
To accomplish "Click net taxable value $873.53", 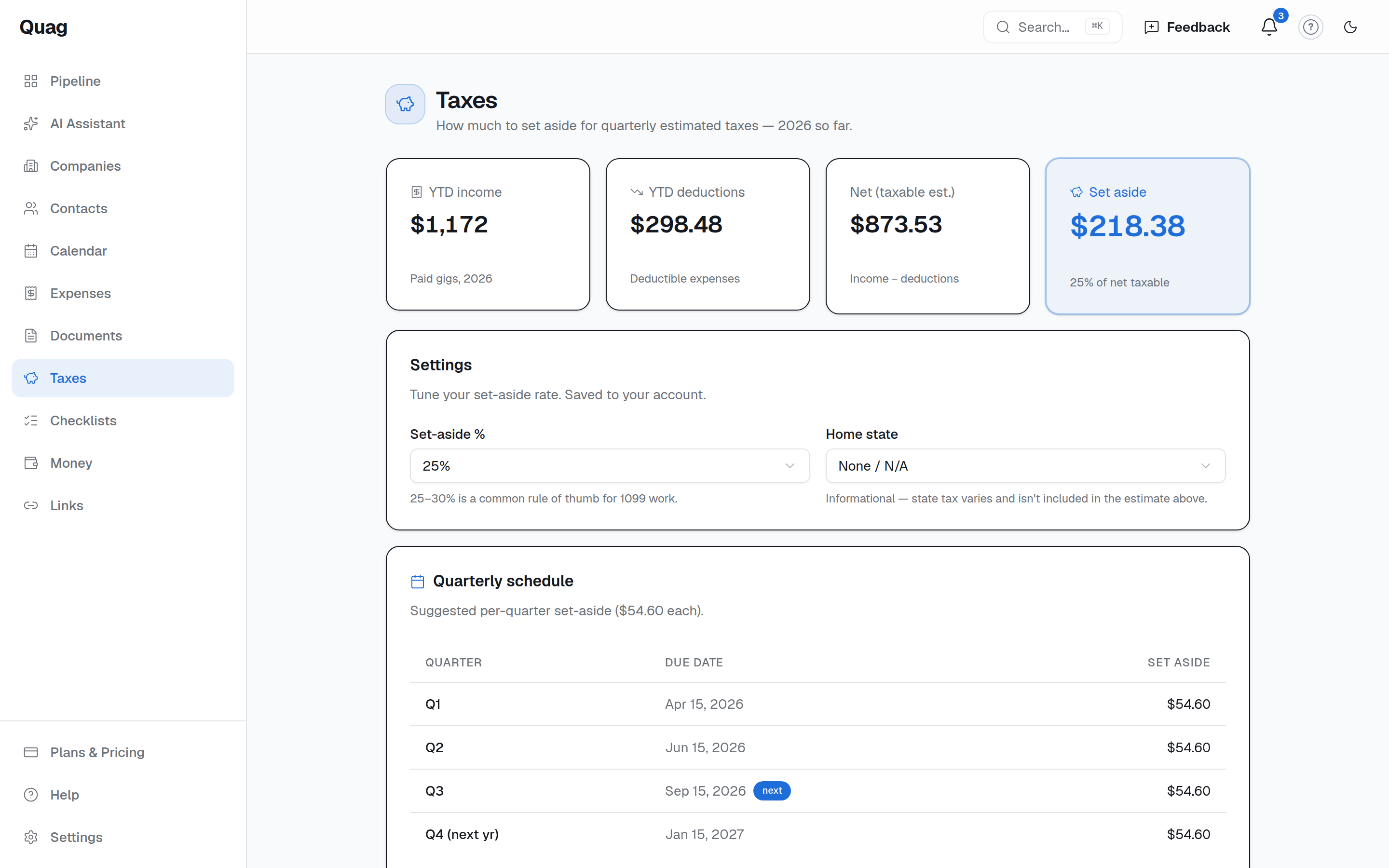I will [896, 224].
